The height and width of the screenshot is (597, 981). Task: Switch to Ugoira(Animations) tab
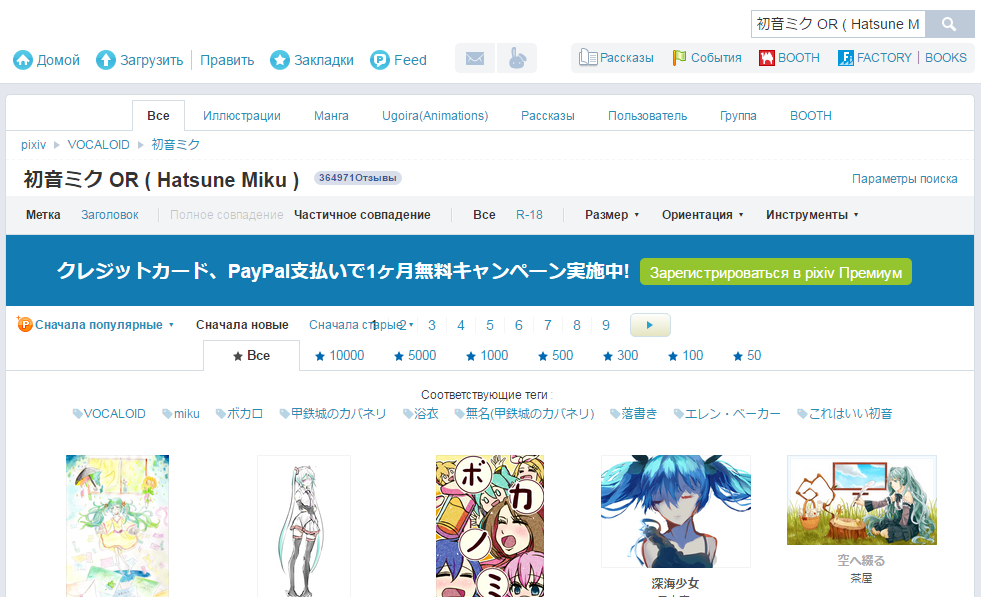tap(435, 116)
